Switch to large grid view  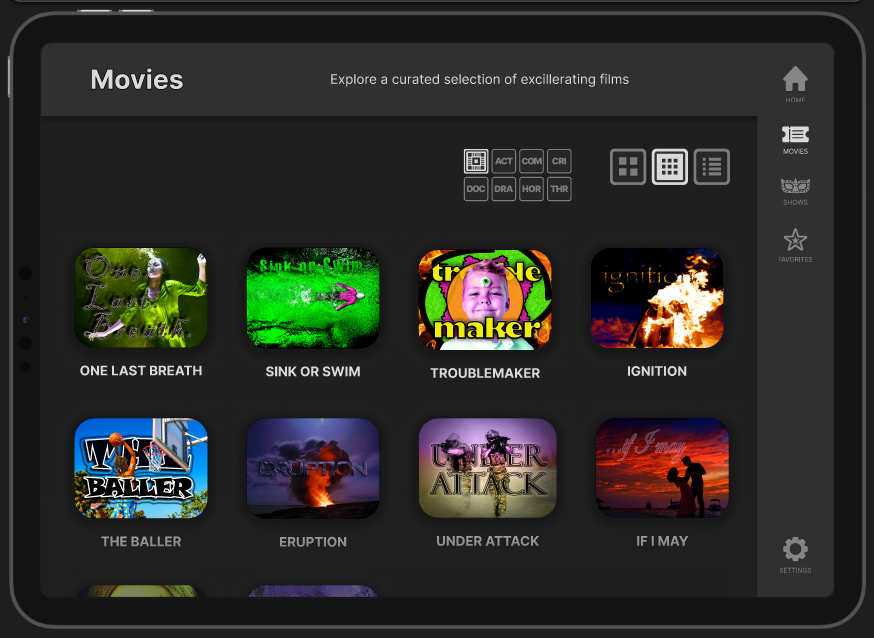pos(628,167)
